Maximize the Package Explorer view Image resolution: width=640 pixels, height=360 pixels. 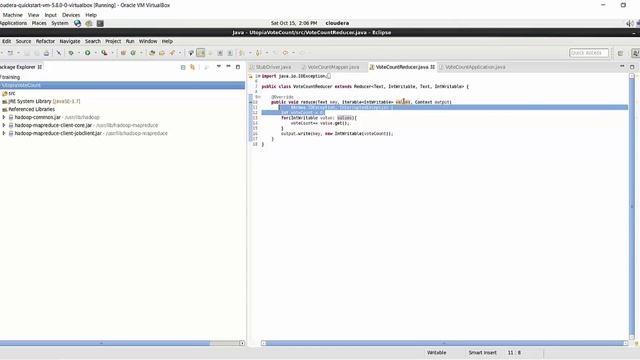[x=238, y=67]
